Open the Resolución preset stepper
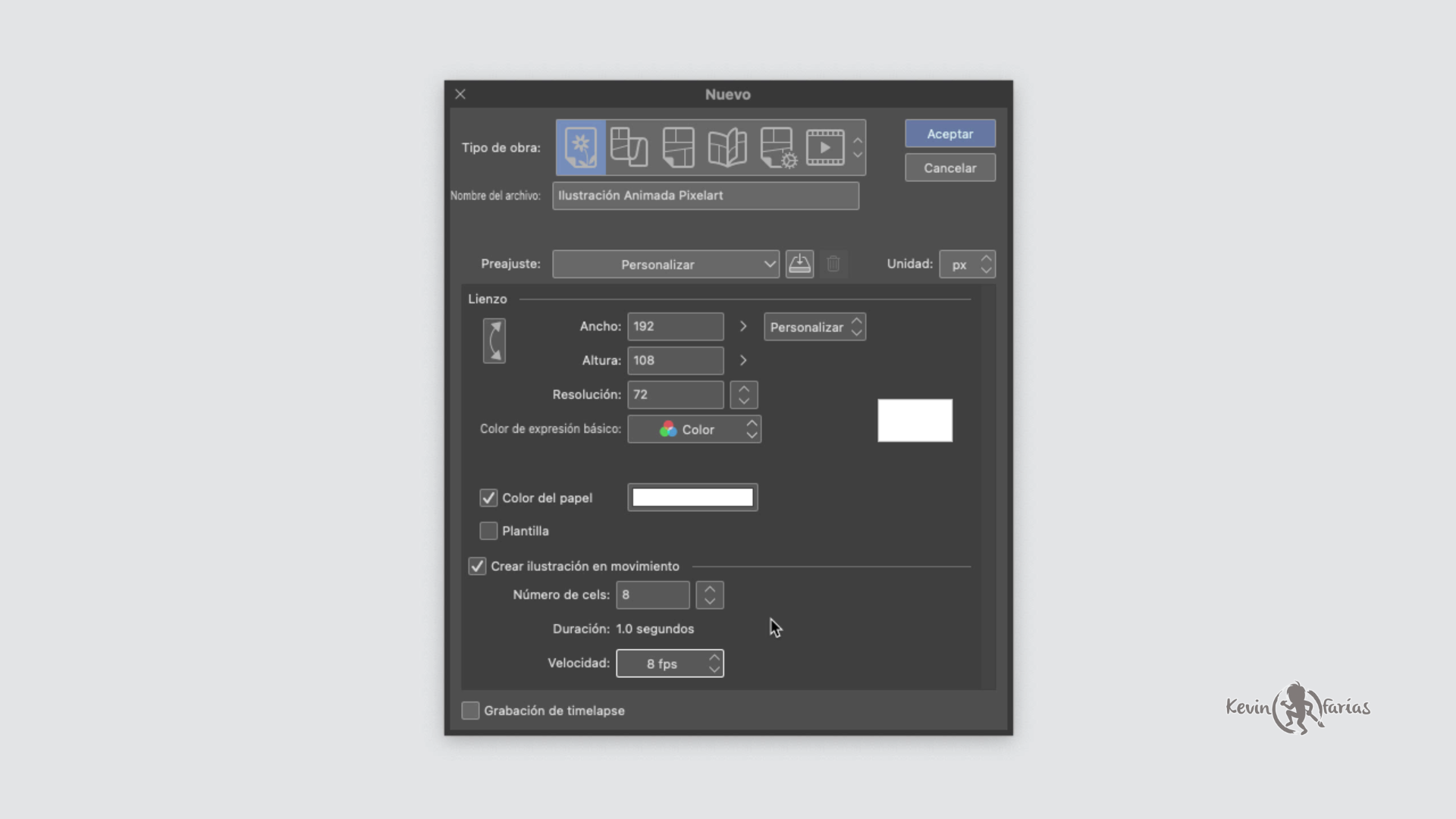1456x819 pixels. coord(744,394)
